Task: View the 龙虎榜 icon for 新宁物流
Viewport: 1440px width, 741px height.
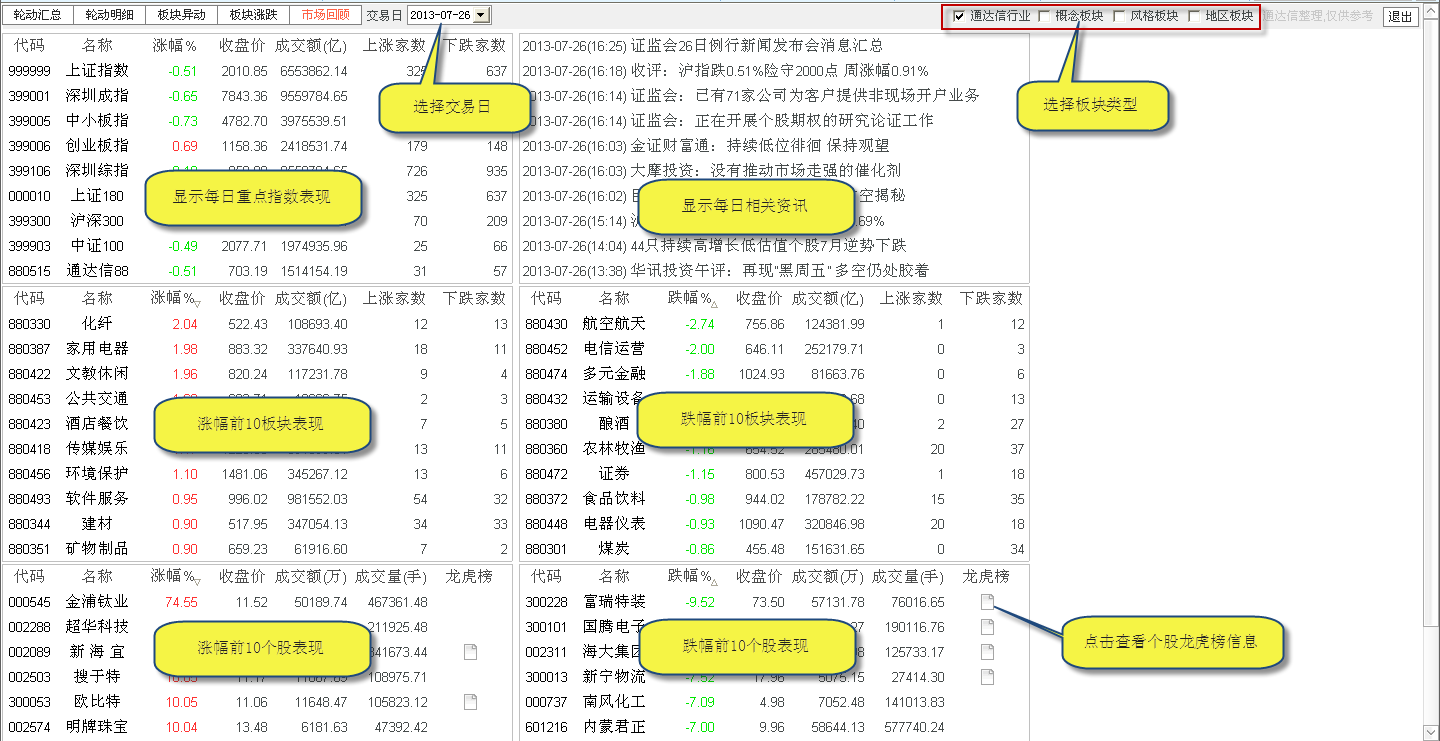Action: tap(987, 677)
